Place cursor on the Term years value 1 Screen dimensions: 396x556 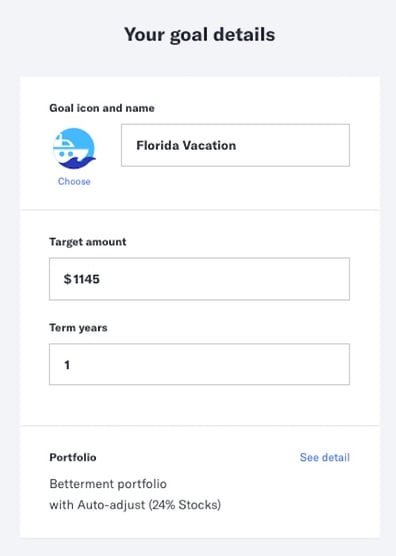tap(67, 365)
